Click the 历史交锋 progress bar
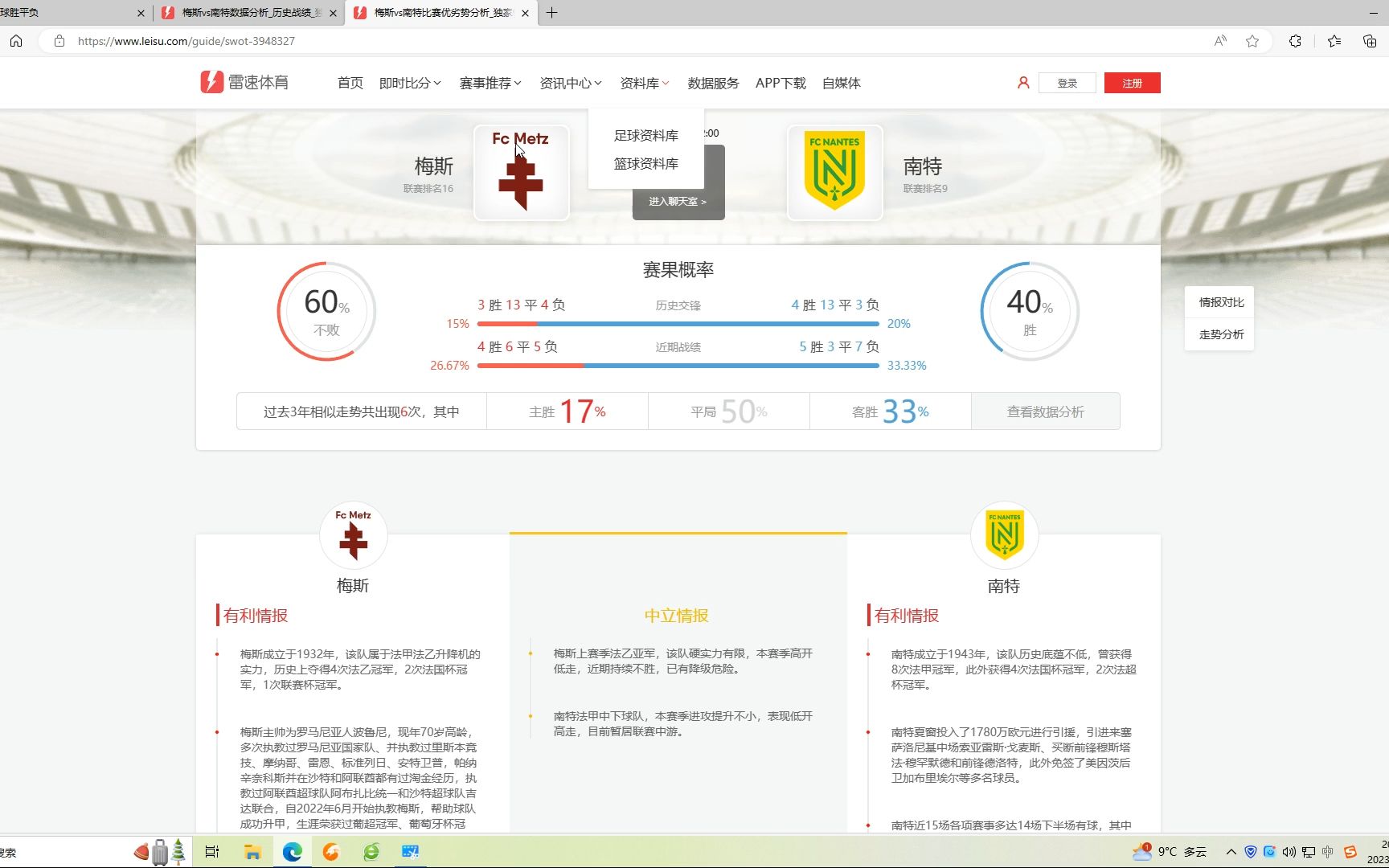This screenshot has height=868, width=1389. click(678, 324)
